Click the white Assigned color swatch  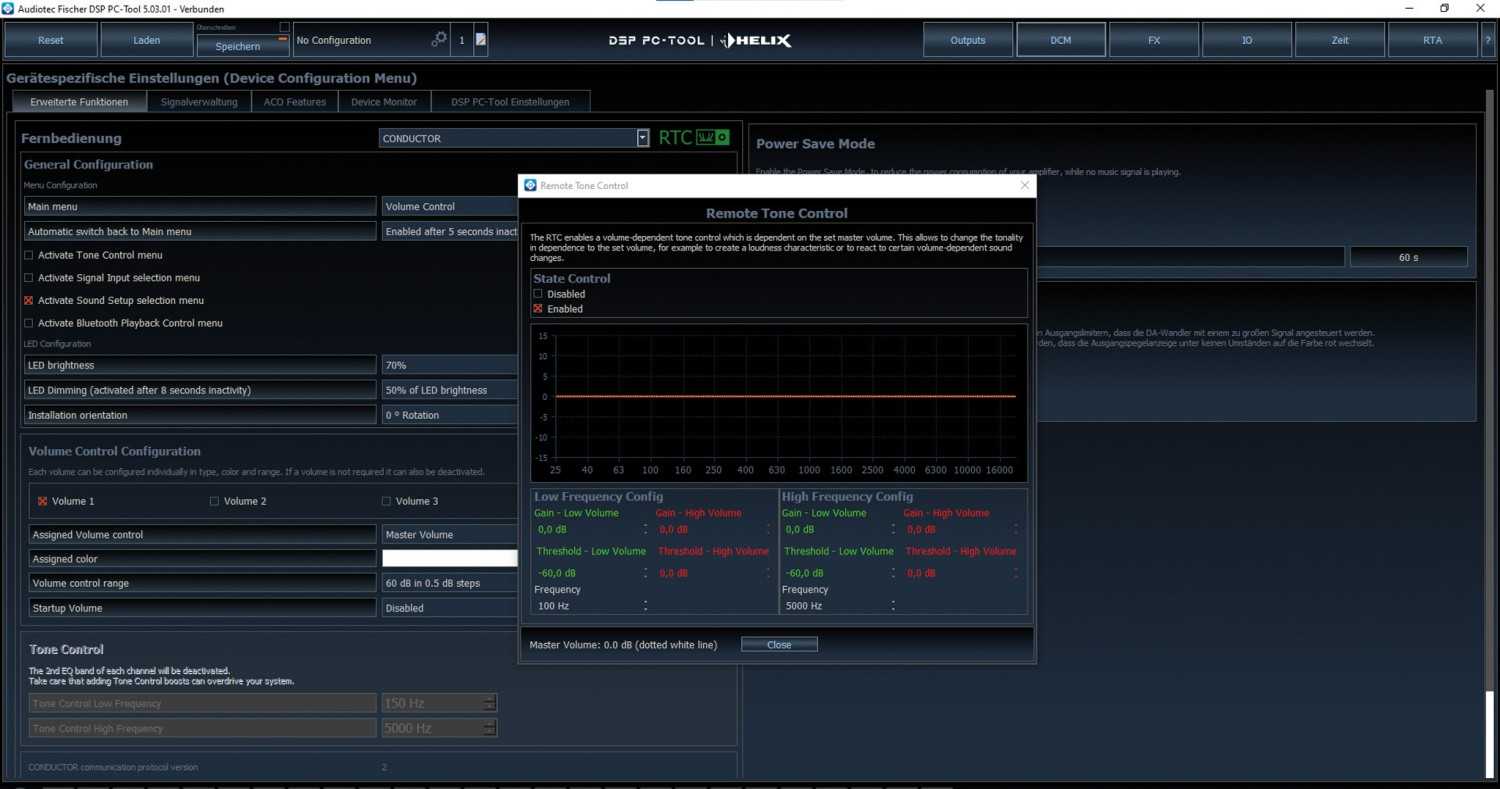(x=450, y=559)
